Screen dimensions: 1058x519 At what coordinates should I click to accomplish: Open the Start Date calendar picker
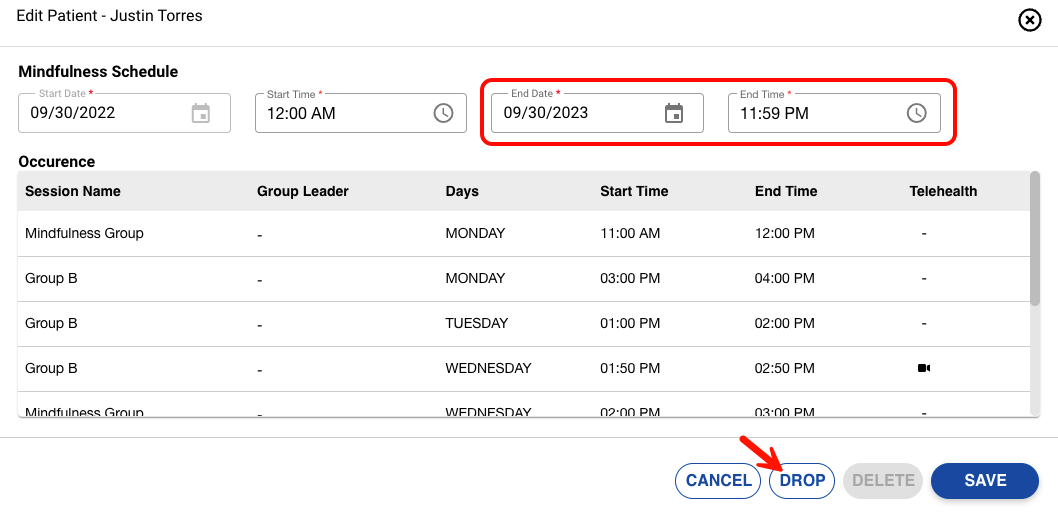pos(201,113)
